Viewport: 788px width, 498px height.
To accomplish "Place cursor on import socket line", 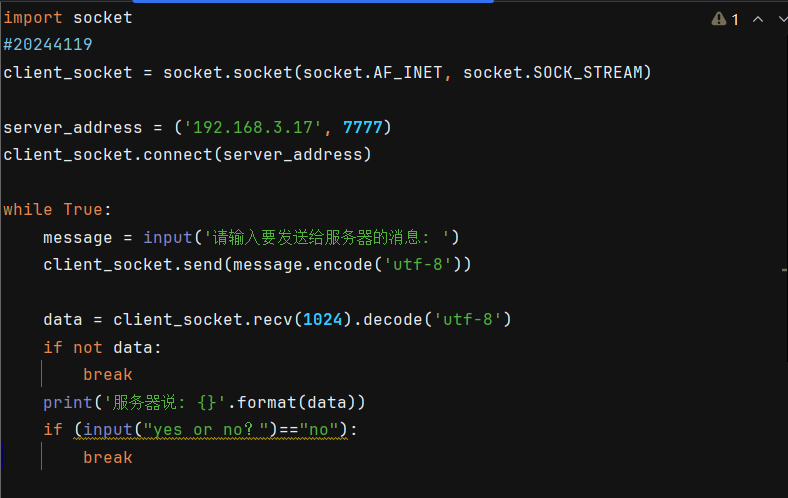I will pyautogui.click(x=68, y=18).
